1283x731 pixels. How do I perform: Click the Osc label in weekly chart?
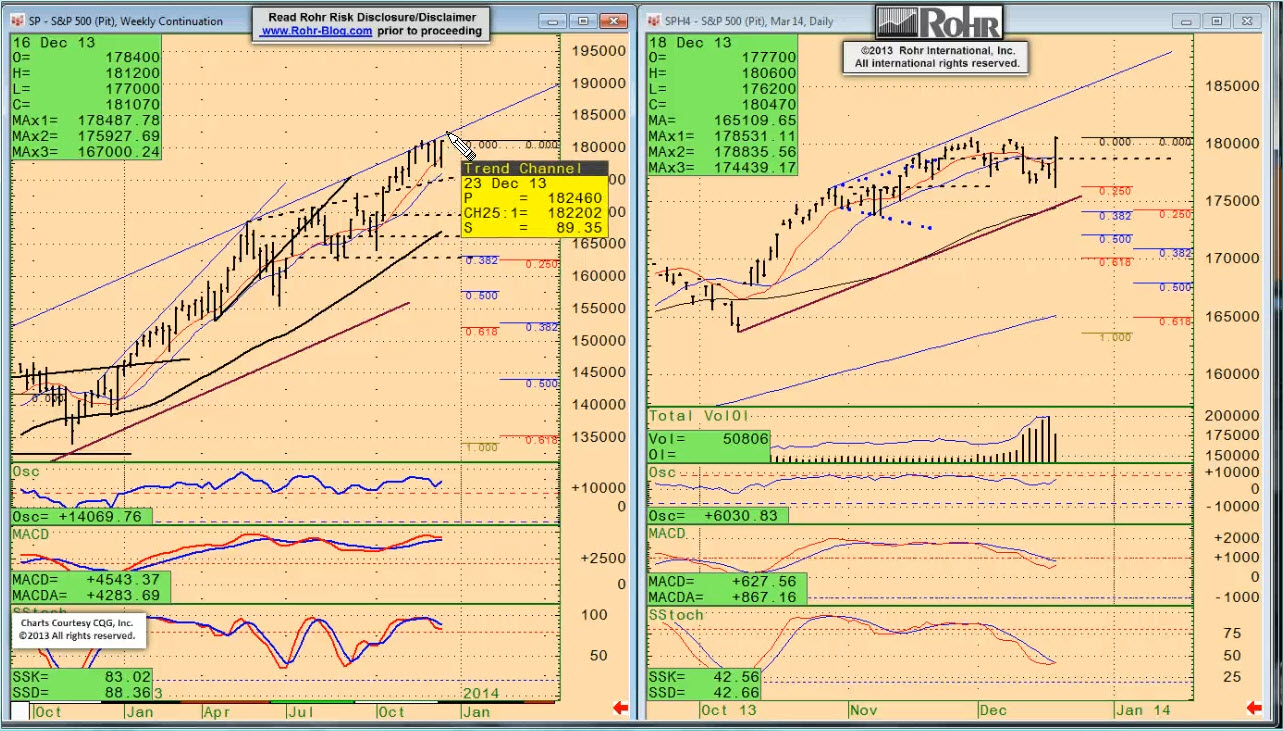point(25,471)
